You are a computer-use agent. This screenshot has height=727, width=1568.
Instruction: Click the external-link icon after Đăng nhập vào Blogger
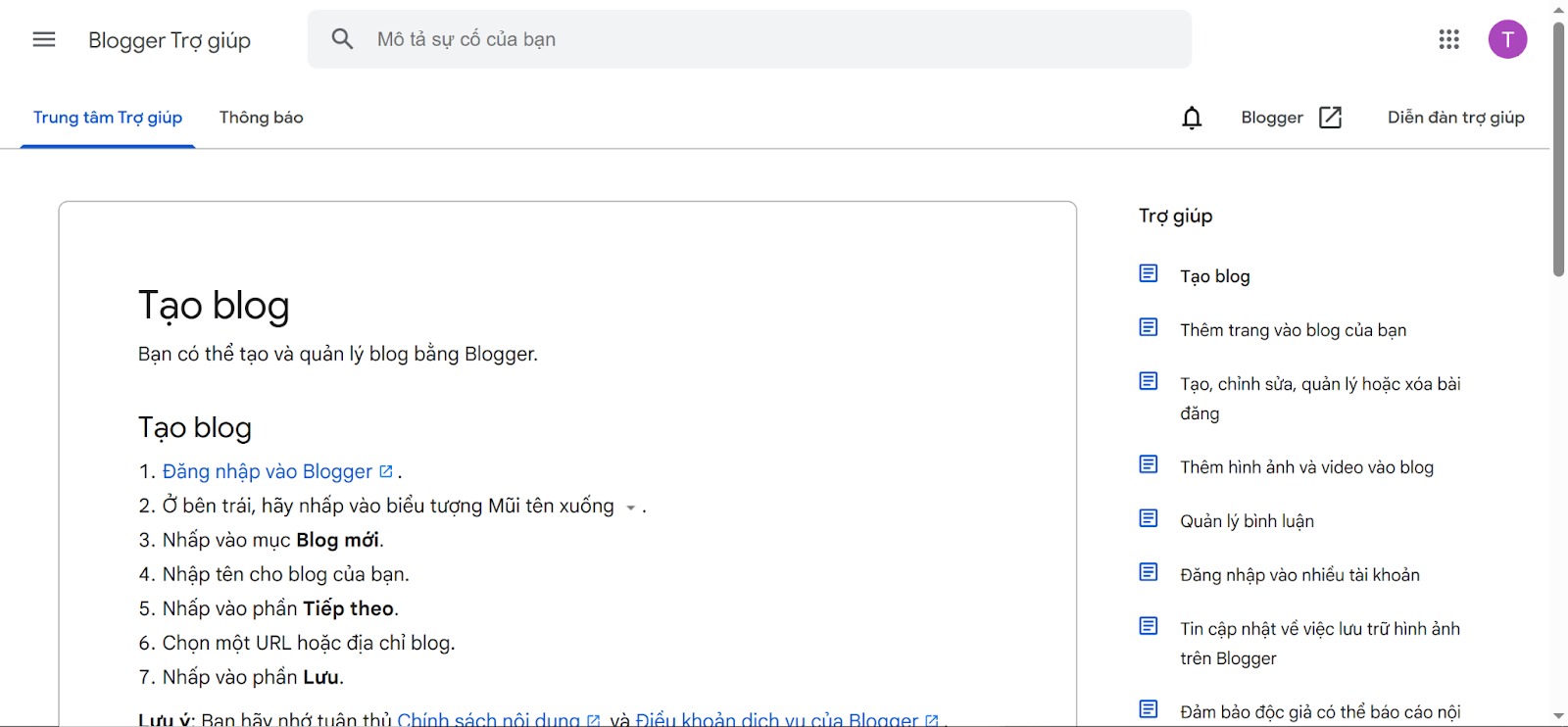click(386, 471)
